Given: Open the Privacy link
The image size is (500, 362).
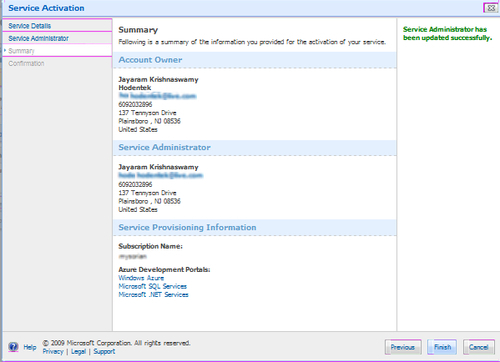Looking at the screenshot, I should pos(53,351).
